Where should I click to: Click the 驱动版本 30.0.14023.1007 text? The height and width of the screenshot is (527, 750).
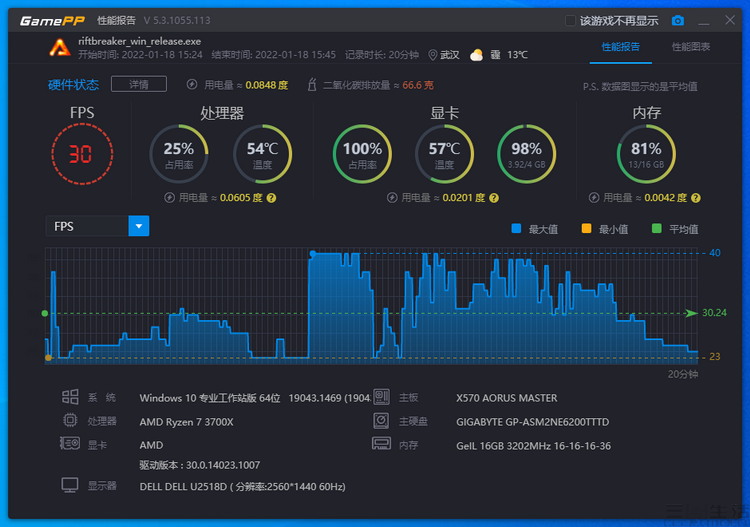tap(199, 465)
